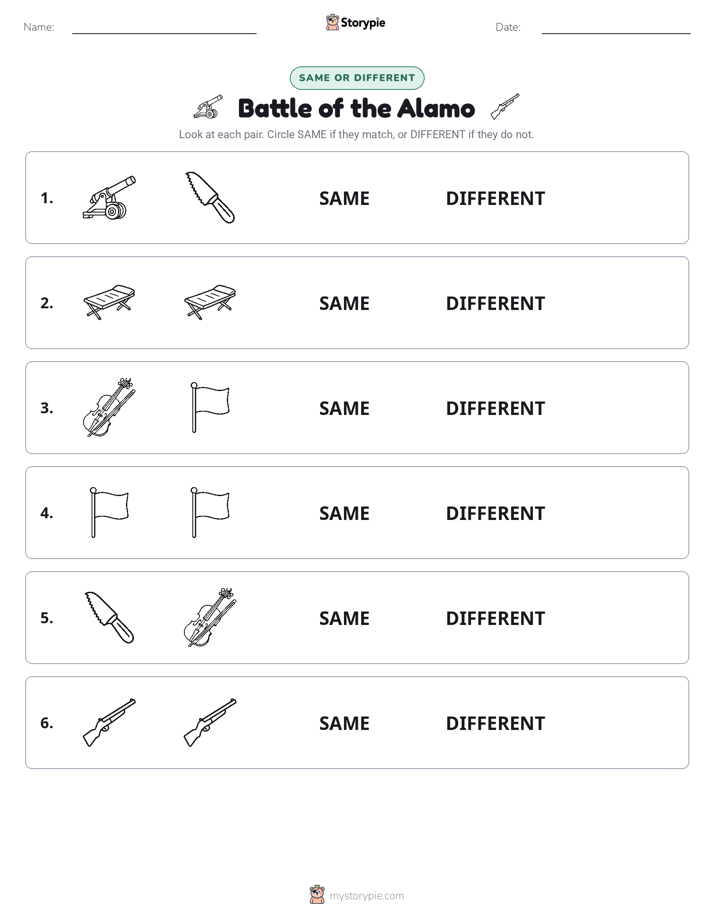714x924 pixels.
Task: Click the knife icon in row 1
Action: coord(210,197)
